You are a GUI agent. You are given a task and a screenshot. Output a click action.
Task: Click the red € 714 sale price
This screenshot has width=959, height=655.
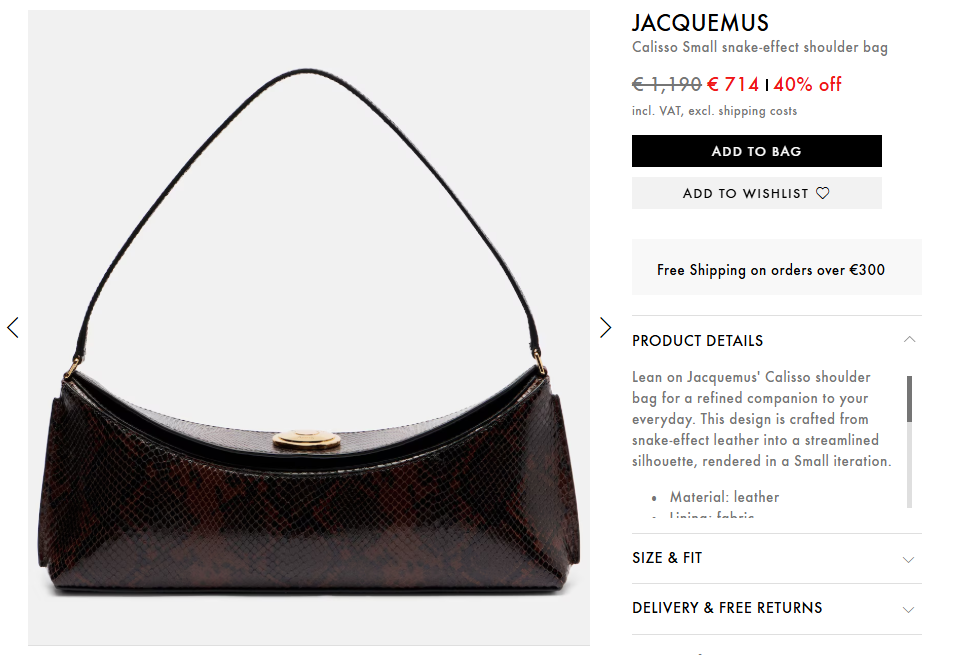pos(733,84)
